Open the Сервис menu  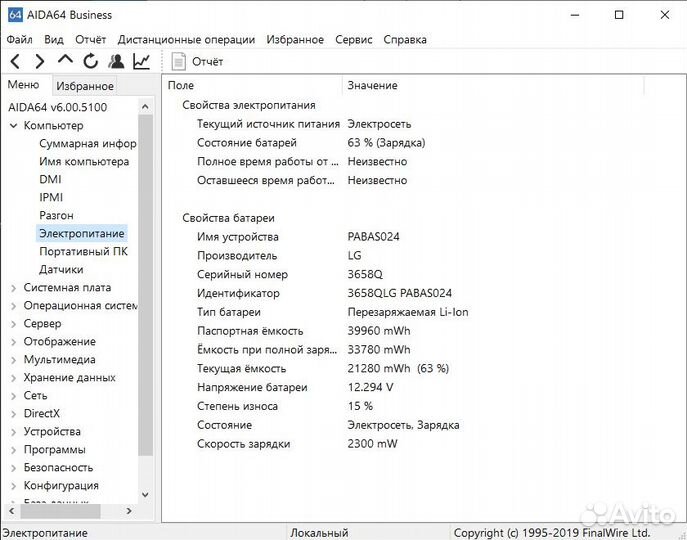tap(354, 39)
